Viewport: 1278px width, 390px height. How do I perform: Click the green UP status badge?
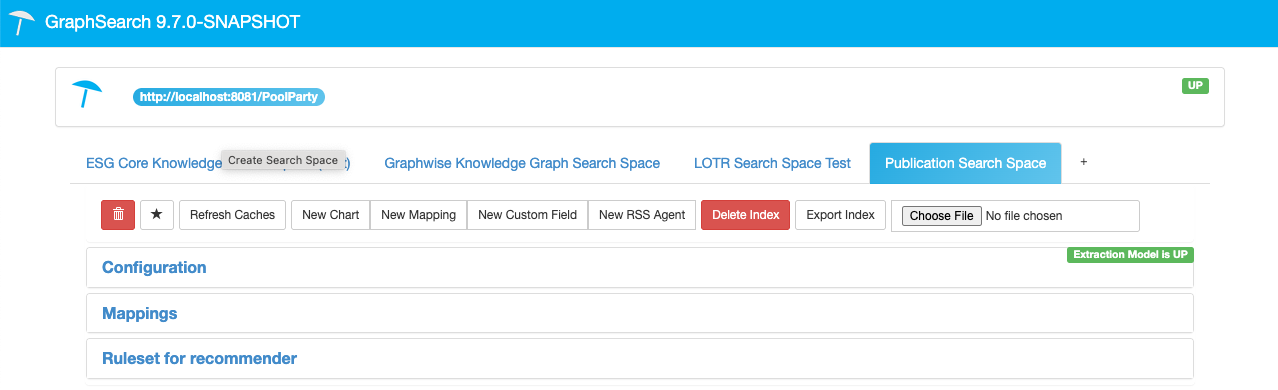[x=1195, y=86]
